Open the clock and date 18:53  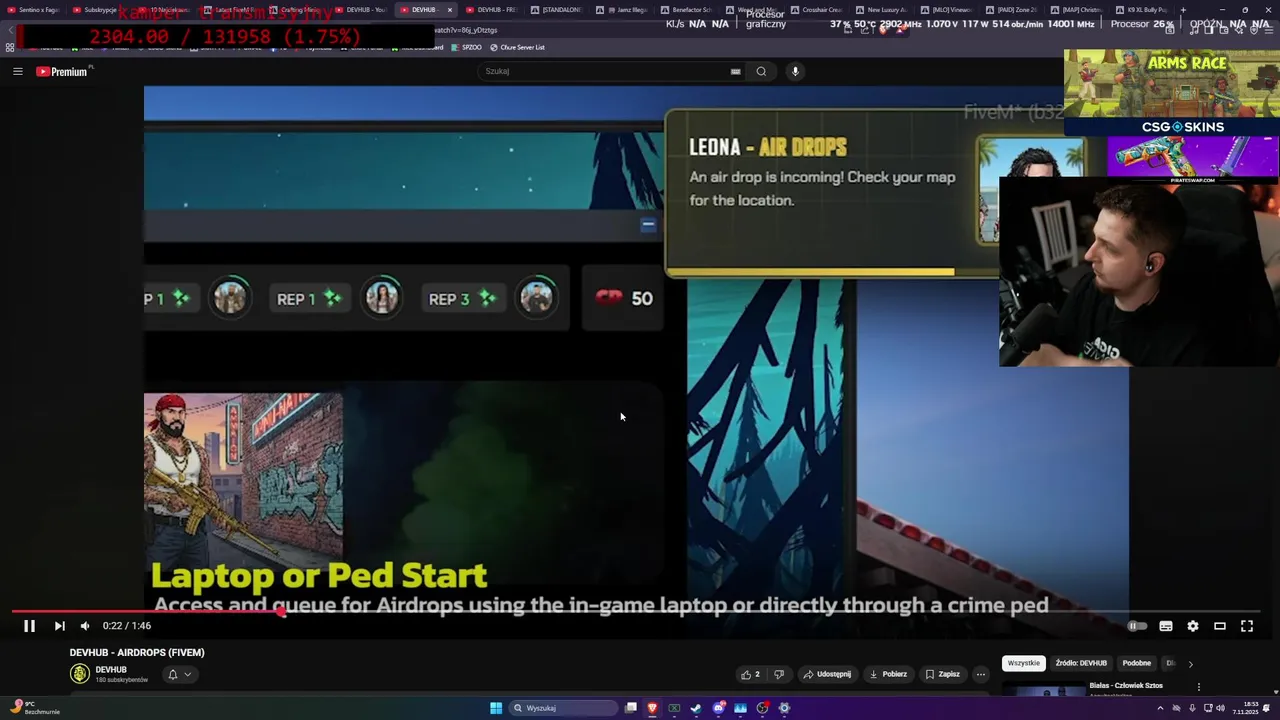click(1245, 708)
